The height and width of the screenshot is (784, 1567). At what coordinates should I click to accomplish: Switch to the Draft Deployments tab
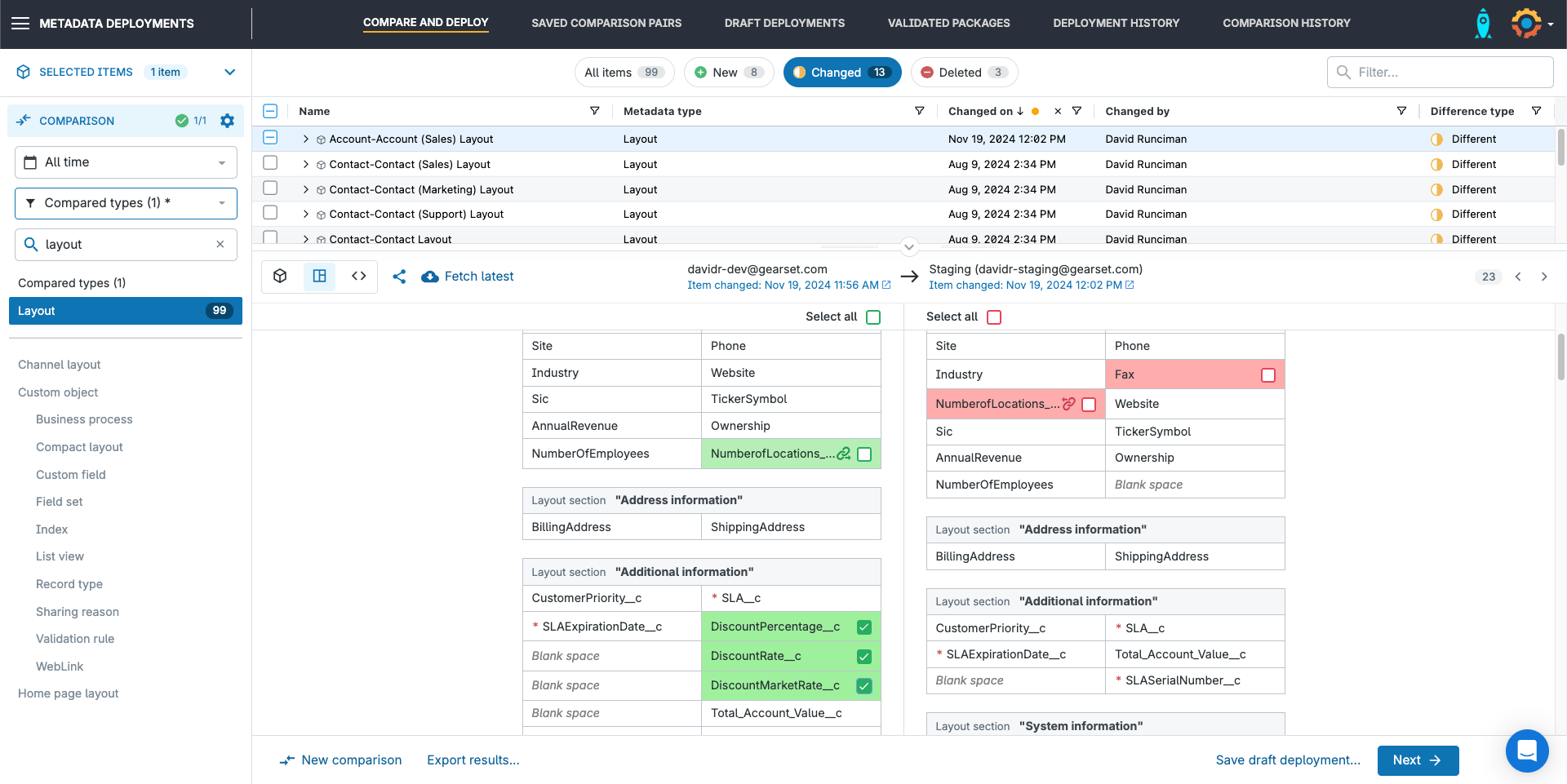coord(784,24)
